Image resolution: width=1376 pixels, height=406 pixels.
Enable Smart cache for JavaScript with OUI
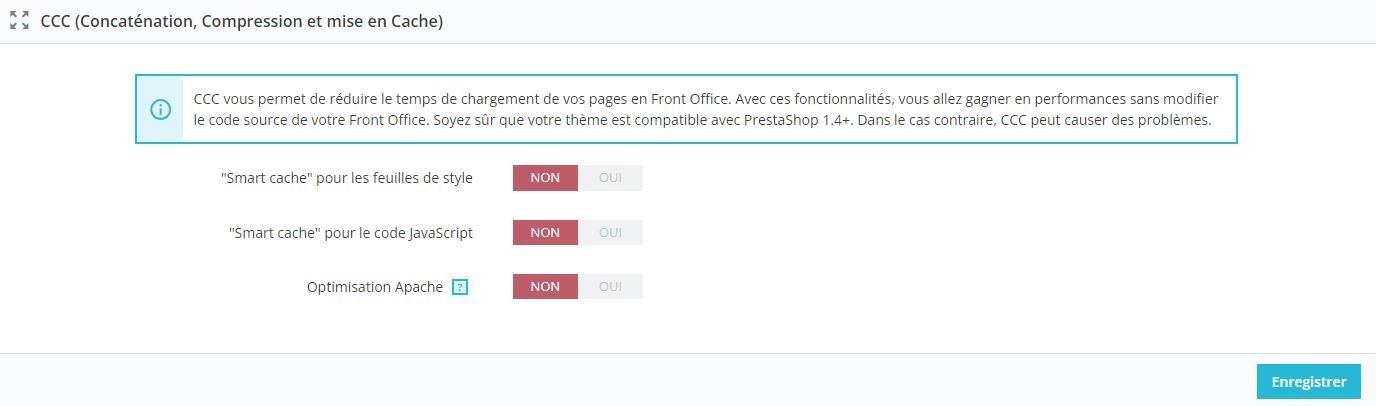click(610, 233)
